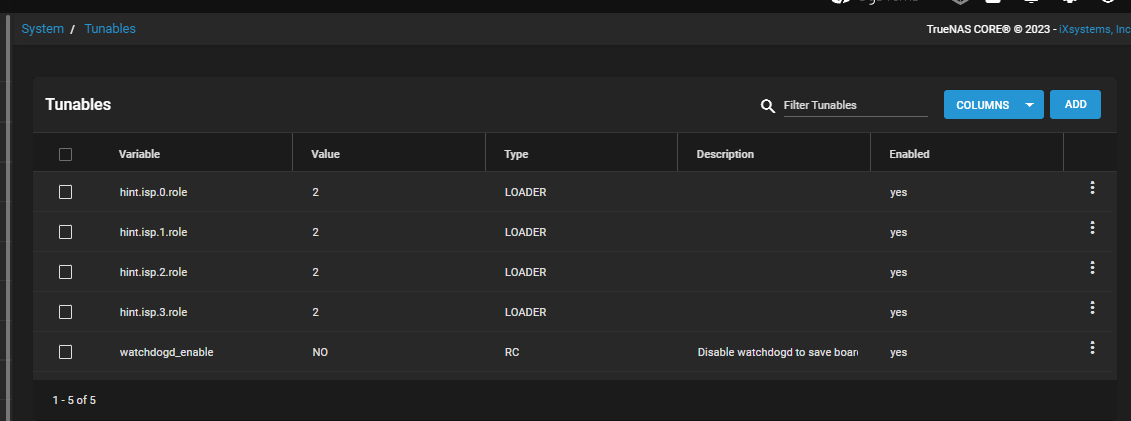1131x421 pixels.
Task: Open options menu for hint.isp.1.role row
Action: click(1092, 228)
